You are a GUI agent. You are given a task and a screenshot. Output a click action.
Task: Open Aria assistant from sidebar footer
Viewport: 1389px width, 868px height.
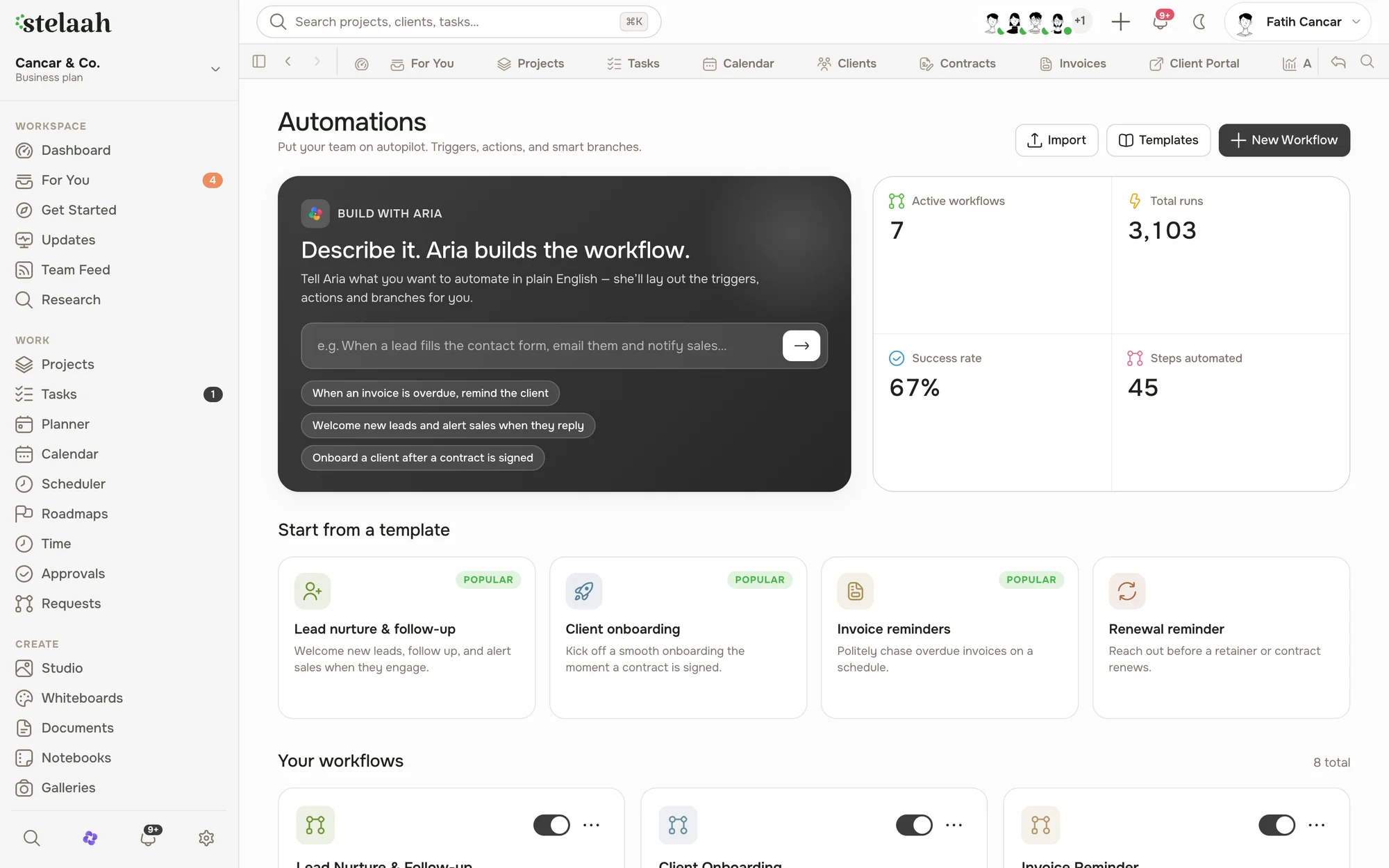click(90, 837)
